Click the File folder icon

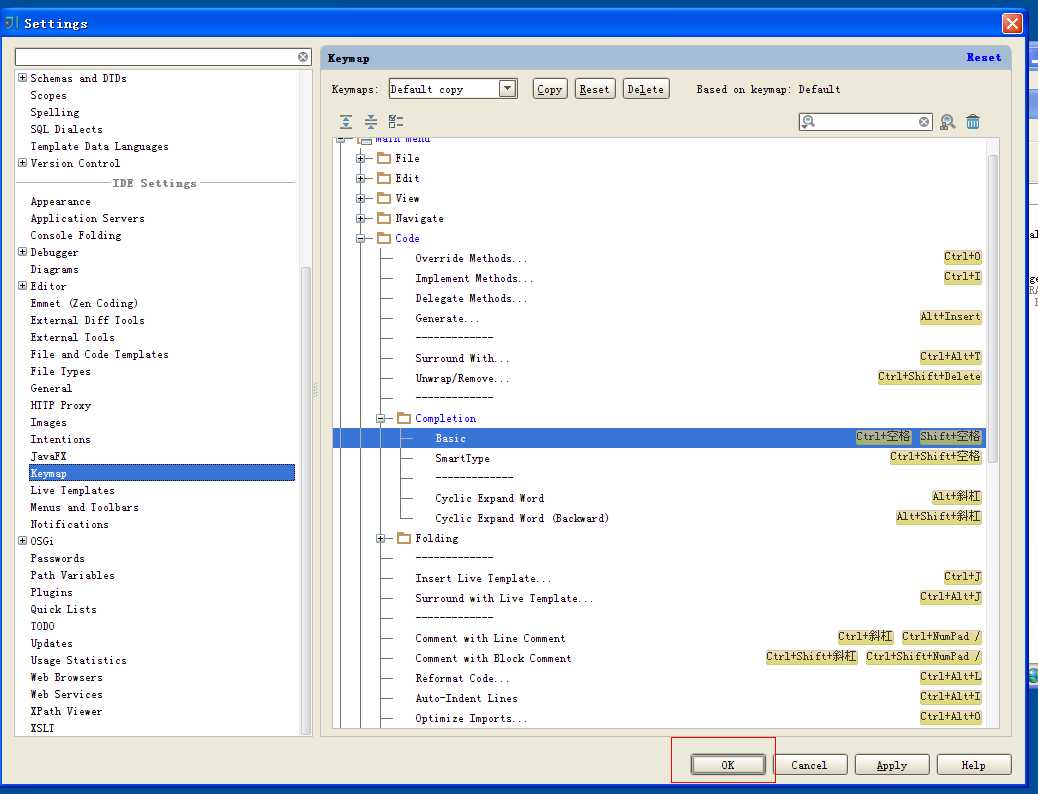(x=384, y=158)
